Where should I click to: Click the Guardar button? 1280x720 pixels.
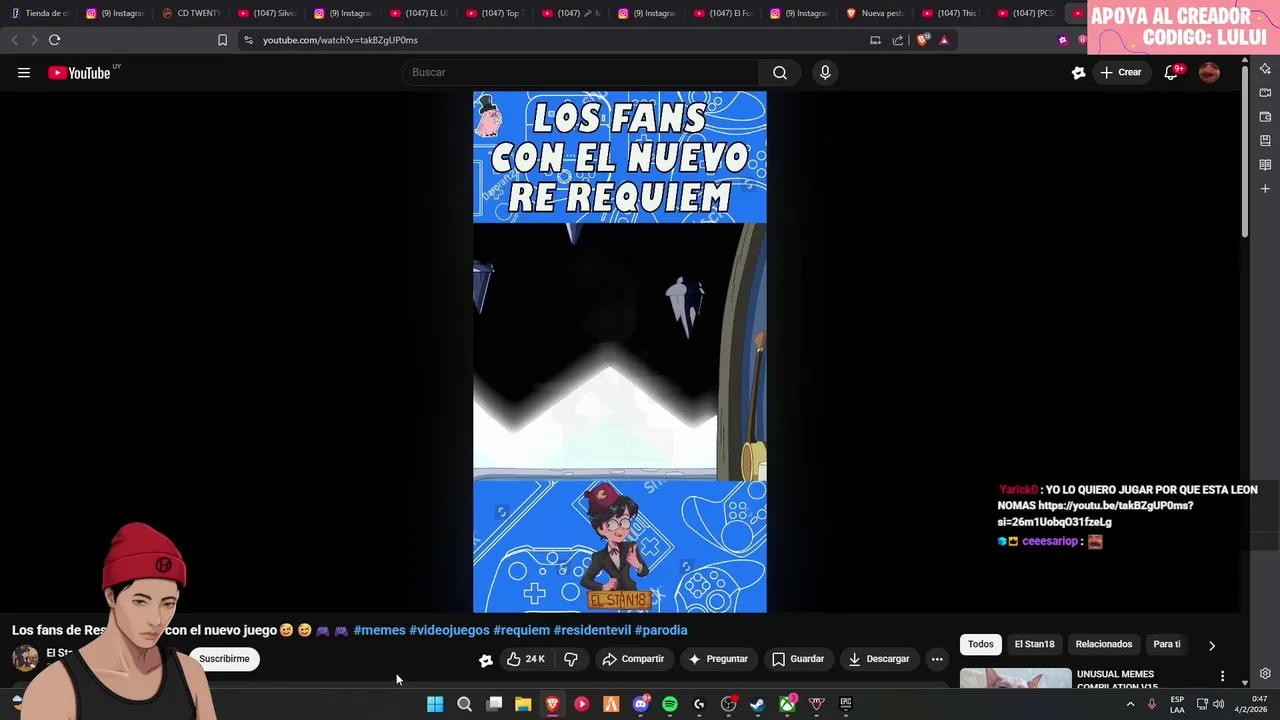click(x=798, y=659)
